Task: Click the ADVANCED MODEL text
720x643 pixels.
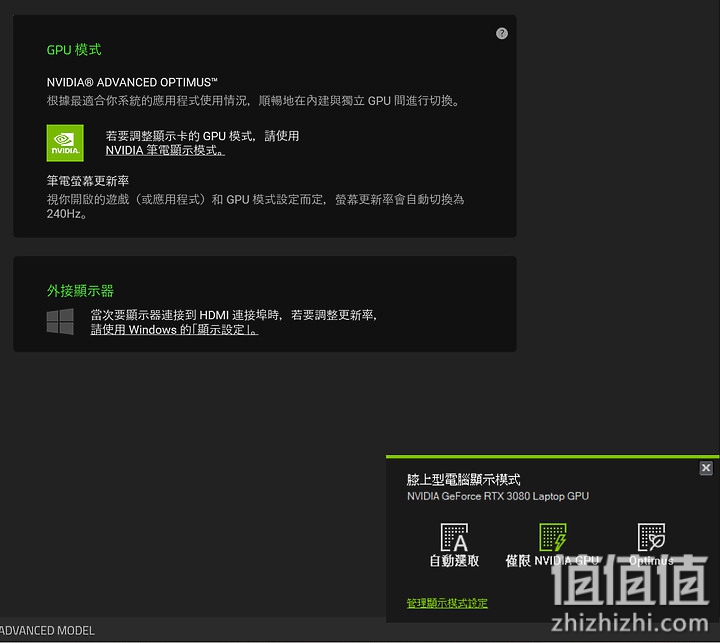Action: point(47,631)
